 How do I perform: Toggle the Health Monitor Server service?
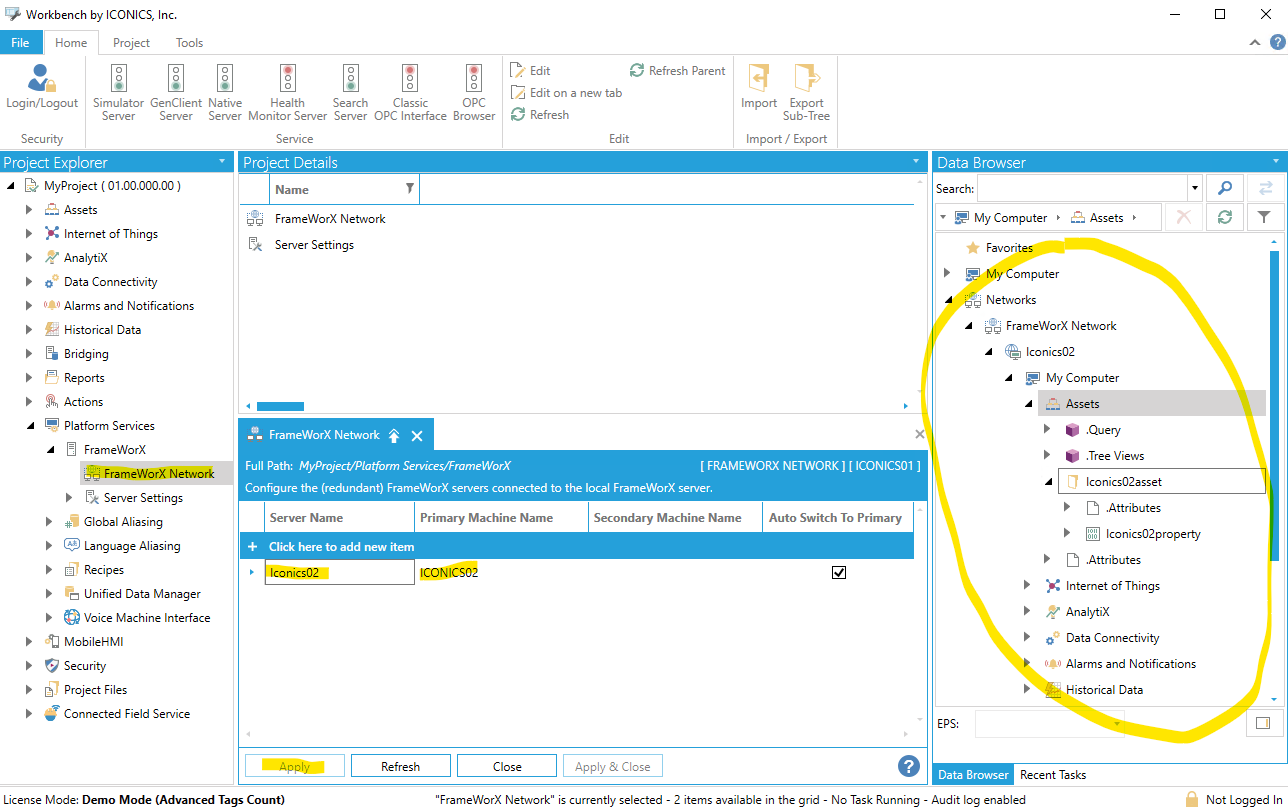[x=287, y=92]
